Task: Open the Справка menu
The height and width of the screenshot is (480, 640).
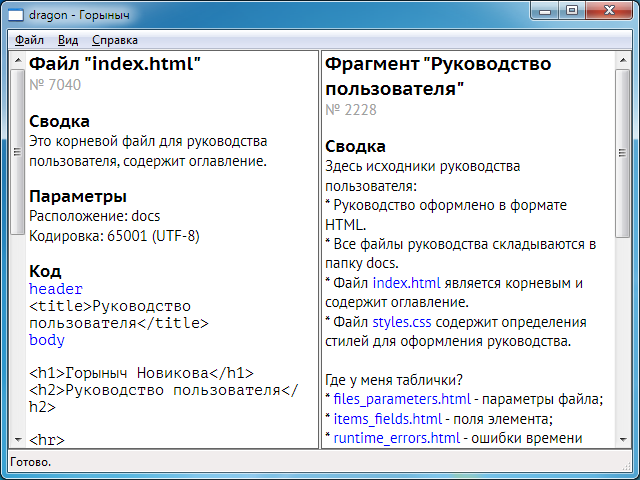Action: [x=115, y=40]
